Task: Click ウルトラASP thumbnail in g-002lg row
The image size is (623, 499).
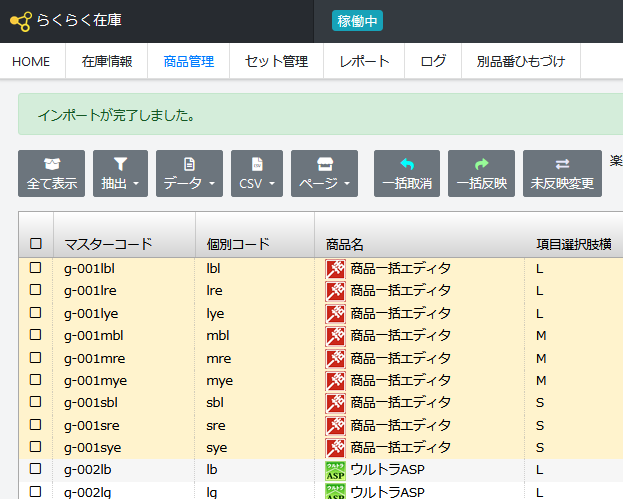Action: [x=335, y=491]
